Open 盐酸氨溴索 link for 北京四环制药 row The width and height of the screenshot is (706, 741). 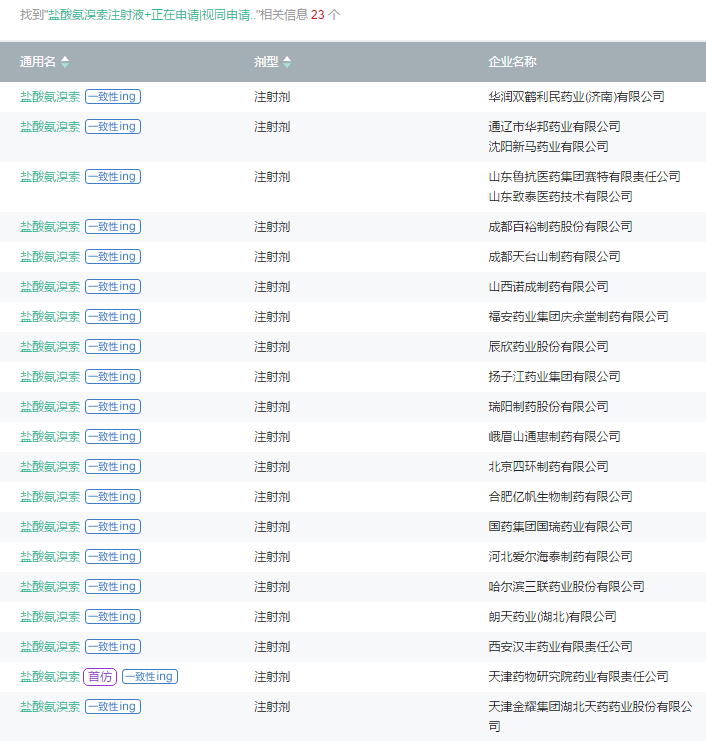pyautogui.click(x=50, y=467)
